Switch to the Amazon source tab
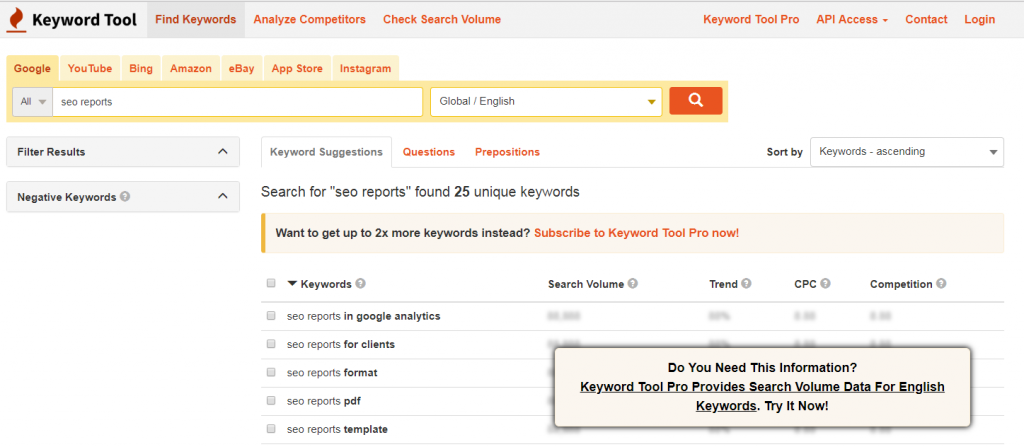 coord(191,69)
